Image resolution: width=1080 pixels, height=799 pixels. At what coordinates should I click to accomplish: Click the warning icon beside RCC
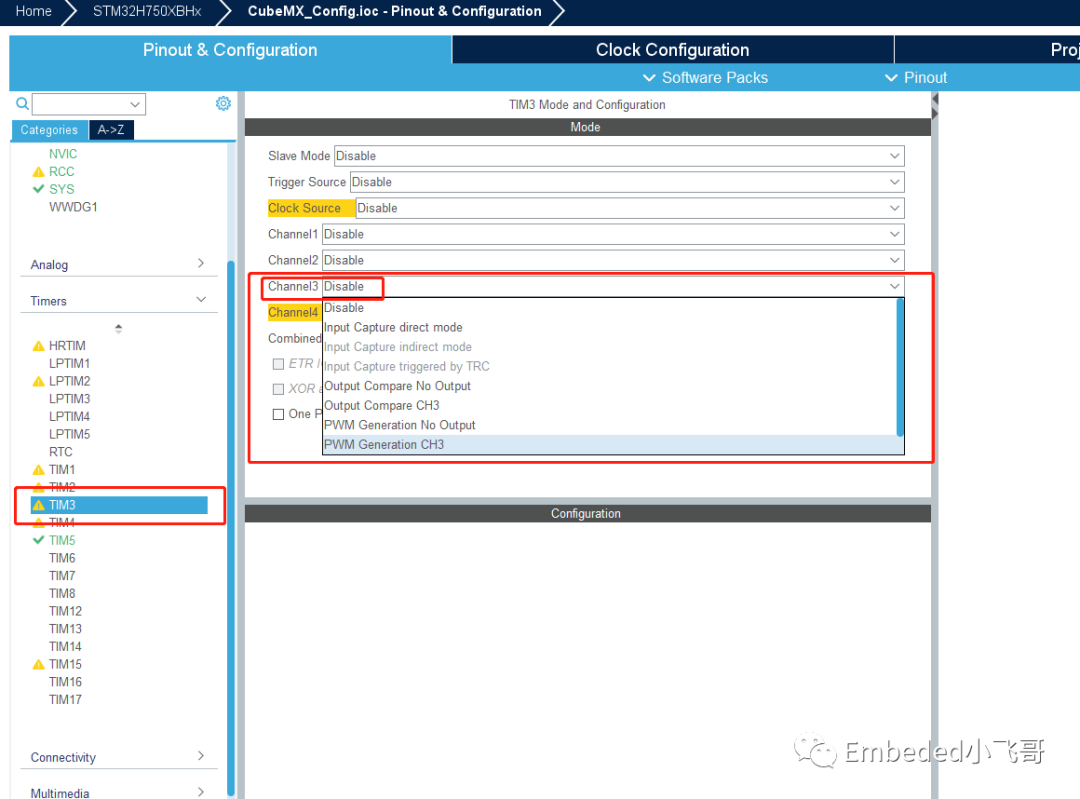click(x=39, y=172)
